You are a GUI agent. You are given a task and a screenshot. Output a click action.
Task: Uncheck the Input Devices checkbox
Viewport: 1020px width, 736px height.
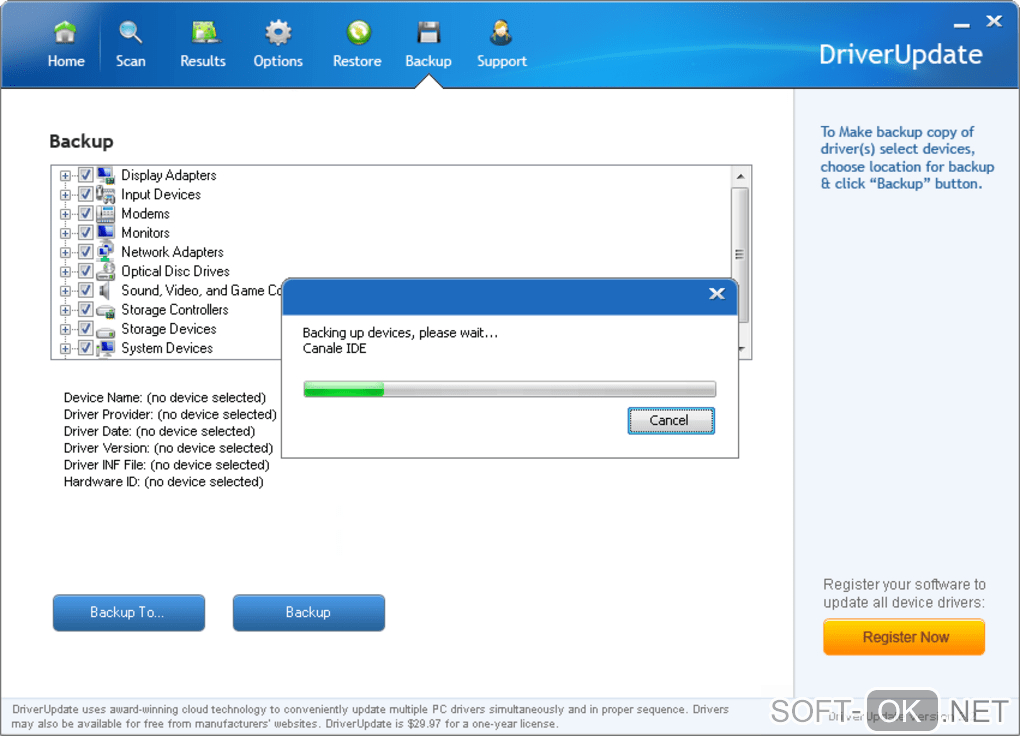pos(85,194)
